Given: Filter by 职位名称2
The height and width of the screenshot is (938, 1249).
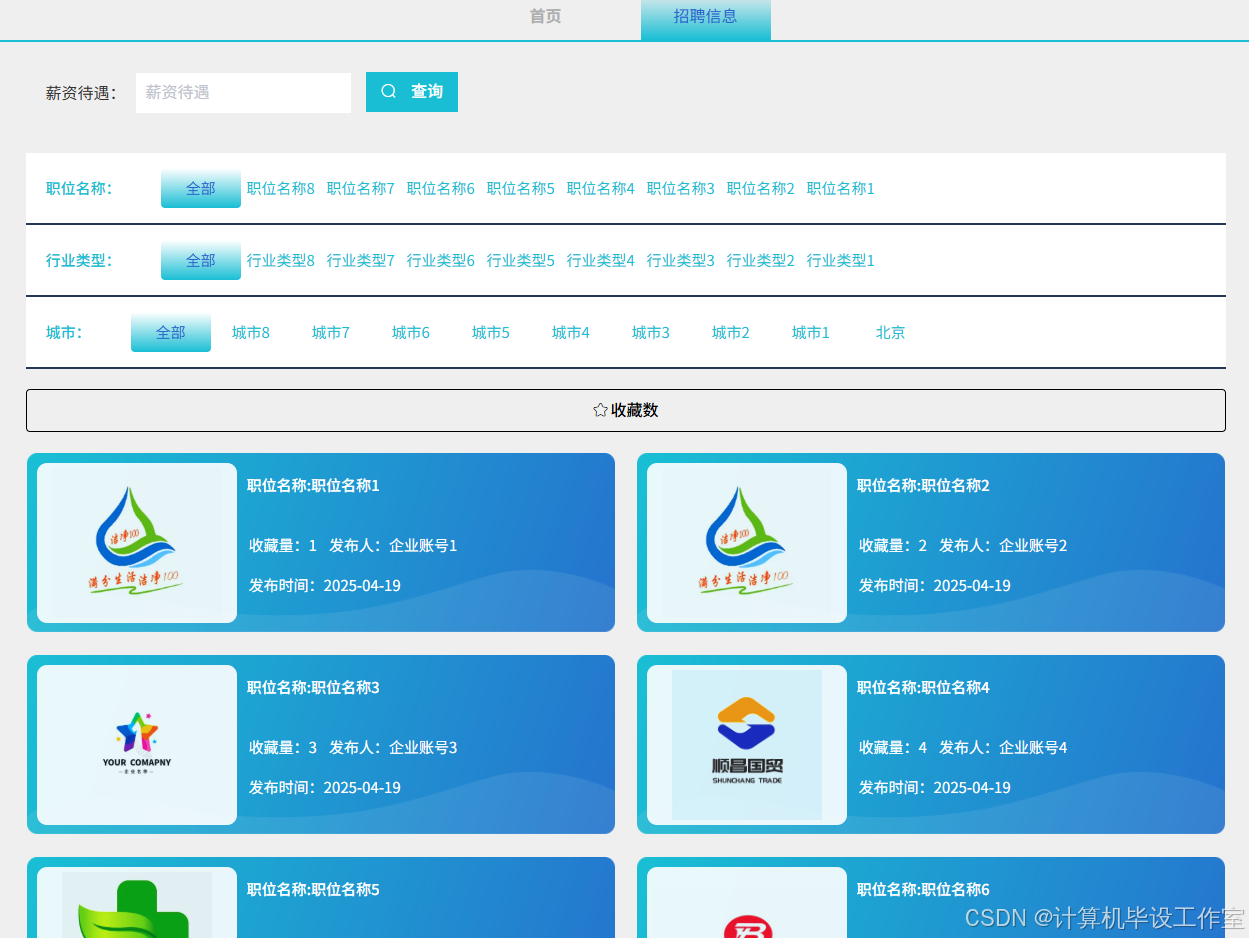Looking at the screenshot, I should point(761,188).
